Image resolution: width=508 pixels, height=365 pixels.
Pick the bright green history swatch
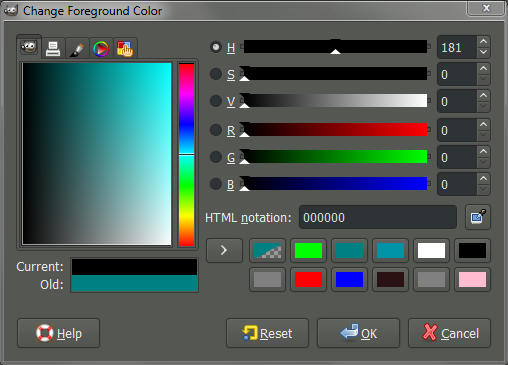click(x=308, y=251)
